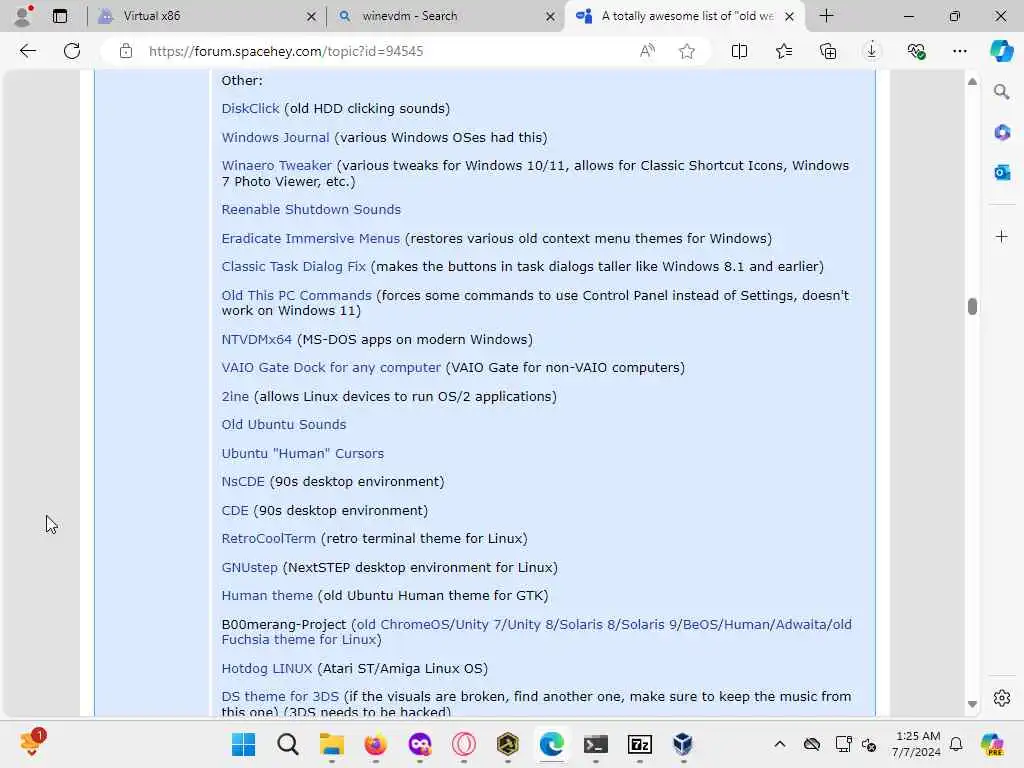Open sidebar settings gear
1024x768 pixels.
pyautogui.click(x=1002, y=698)
